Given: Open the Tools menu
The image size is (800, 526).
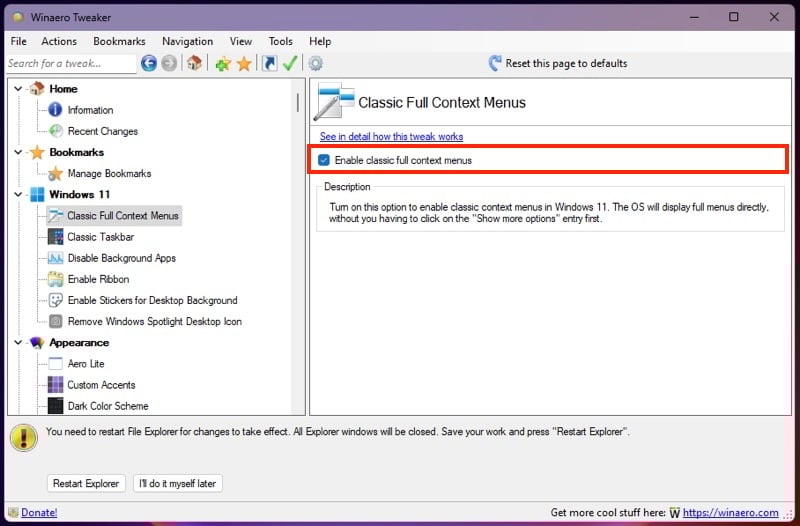Looking at the screenshot, I should (281, 41).
